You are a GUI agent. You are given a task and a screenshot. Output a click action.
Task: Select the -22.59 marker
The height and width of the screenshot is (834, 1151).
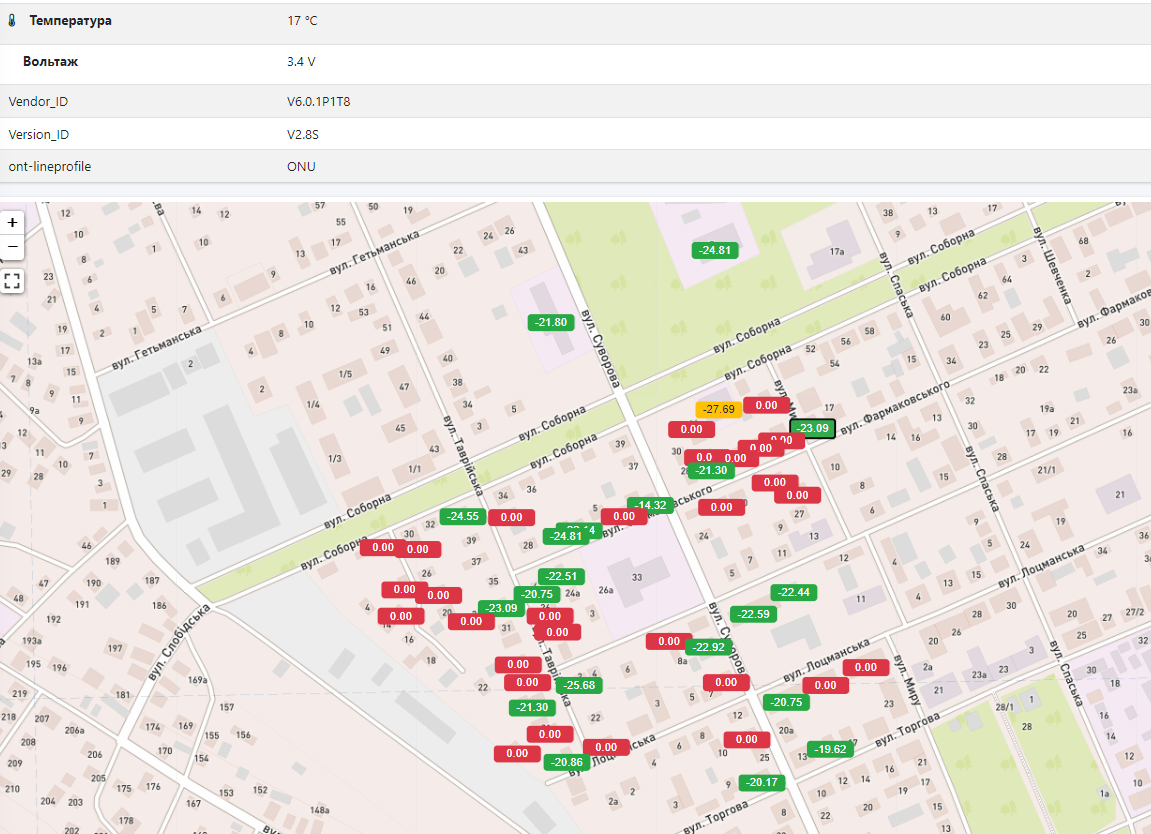click(753, 613)
